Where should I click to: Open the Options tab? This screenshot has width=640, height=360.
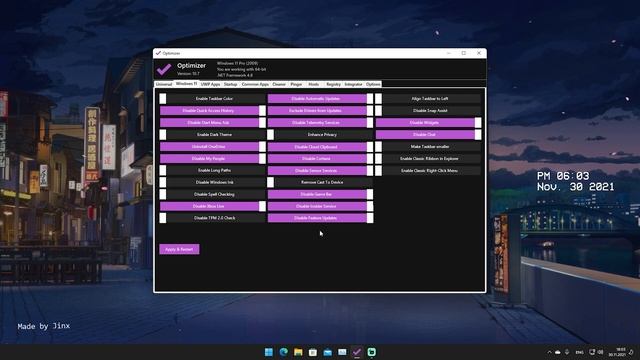[x=373, y=84]
